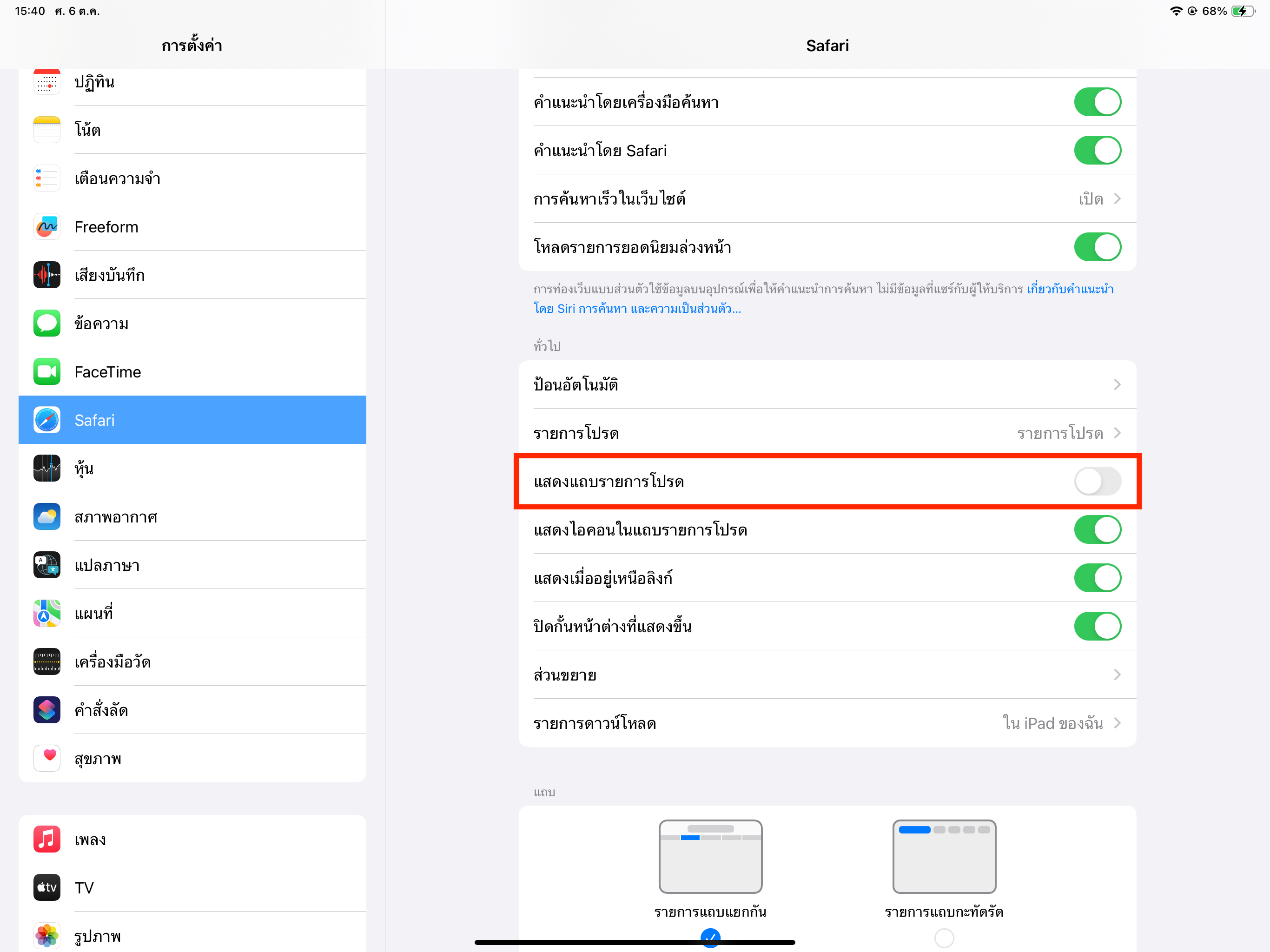
Task: Open ส่วนขยาย extensions row
Action: (827, 674)
